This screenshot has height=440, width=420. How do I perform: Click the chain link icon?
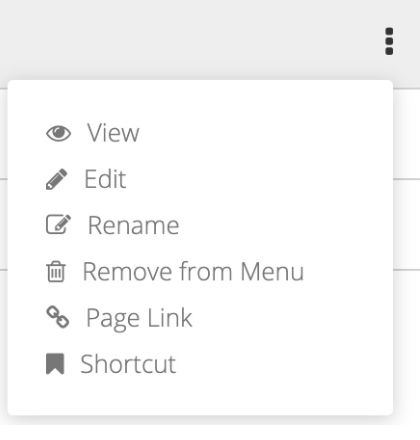coord(58,317)
